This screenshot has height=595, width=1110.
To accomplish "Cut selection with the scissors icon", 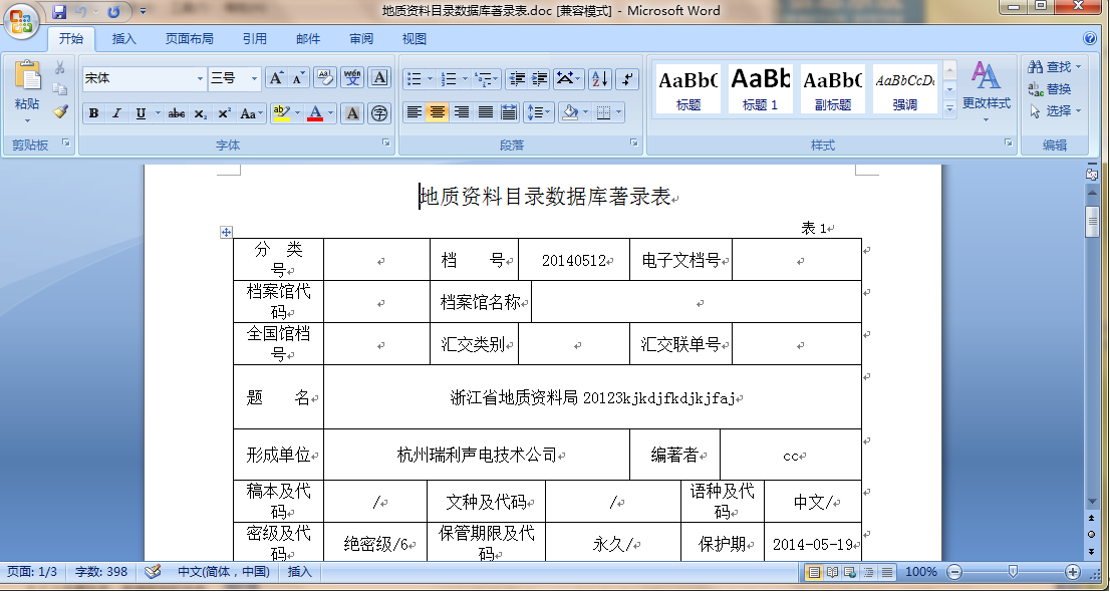I will [x=60, y=68].
